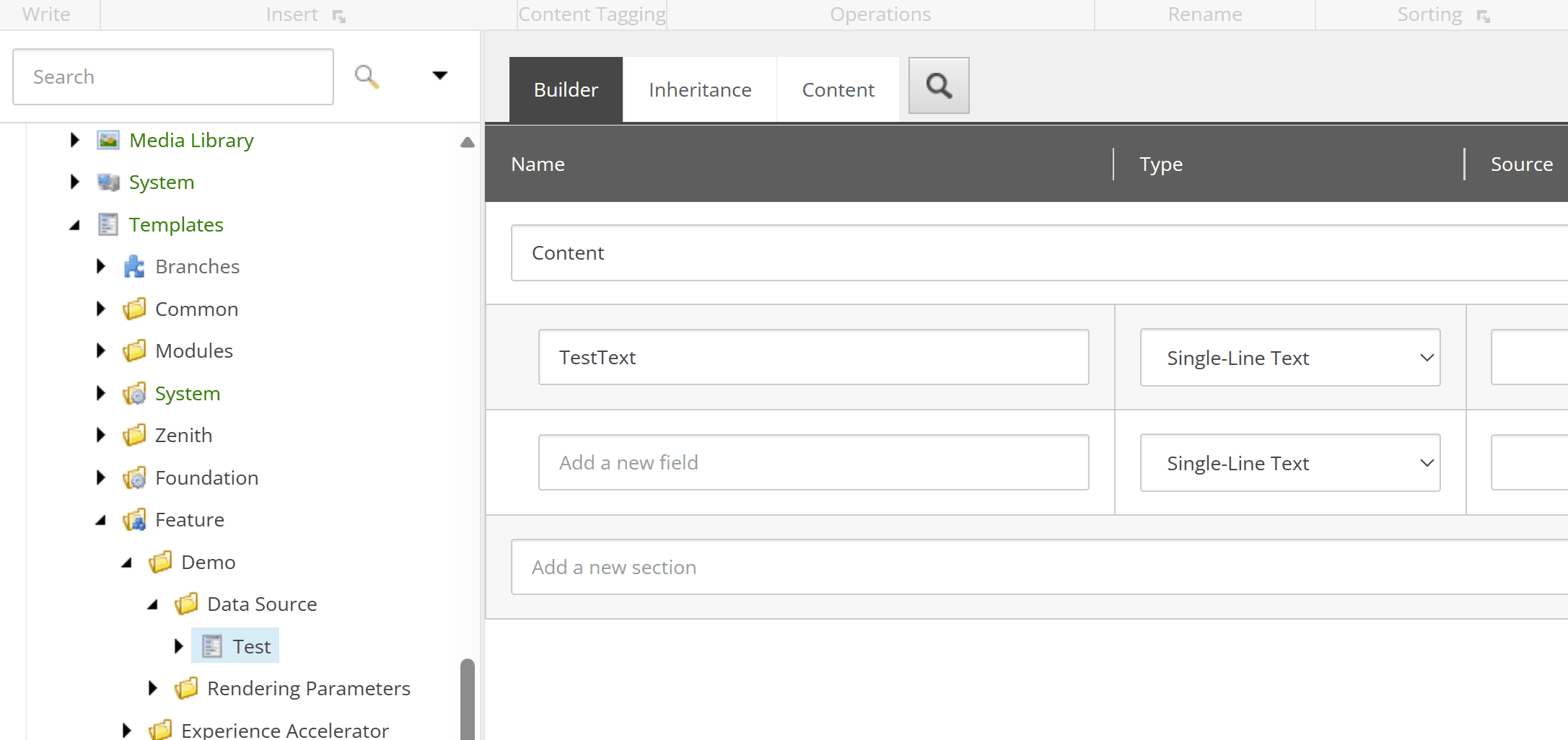Open TestText field type dropdown
The height and width of the screenshot is (740, 1568).
pyautogui.click(x=1289, y=358)
